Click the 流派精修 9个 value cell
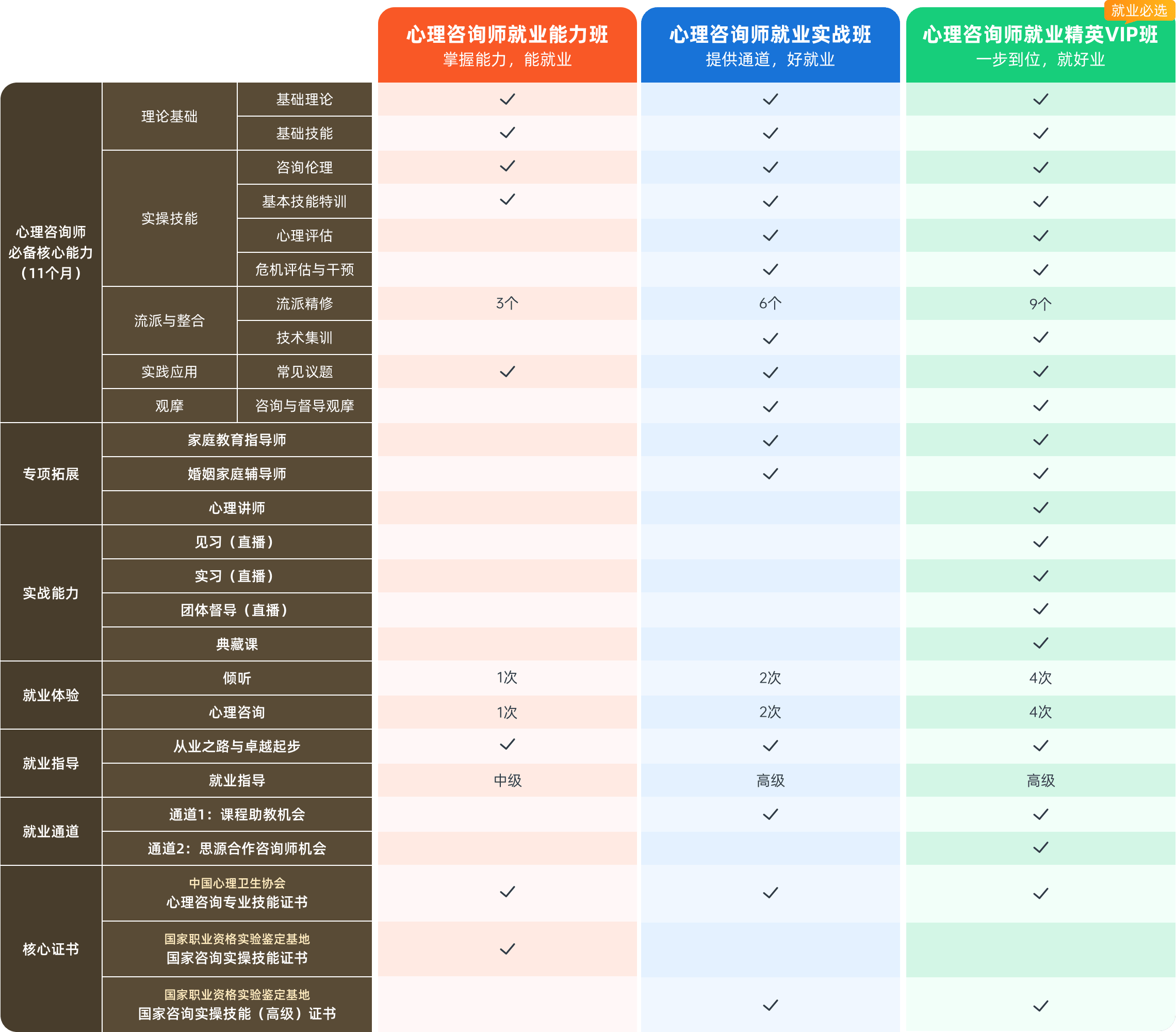Screen dimensions: 1176x1032 click(x=1040, y=304)
